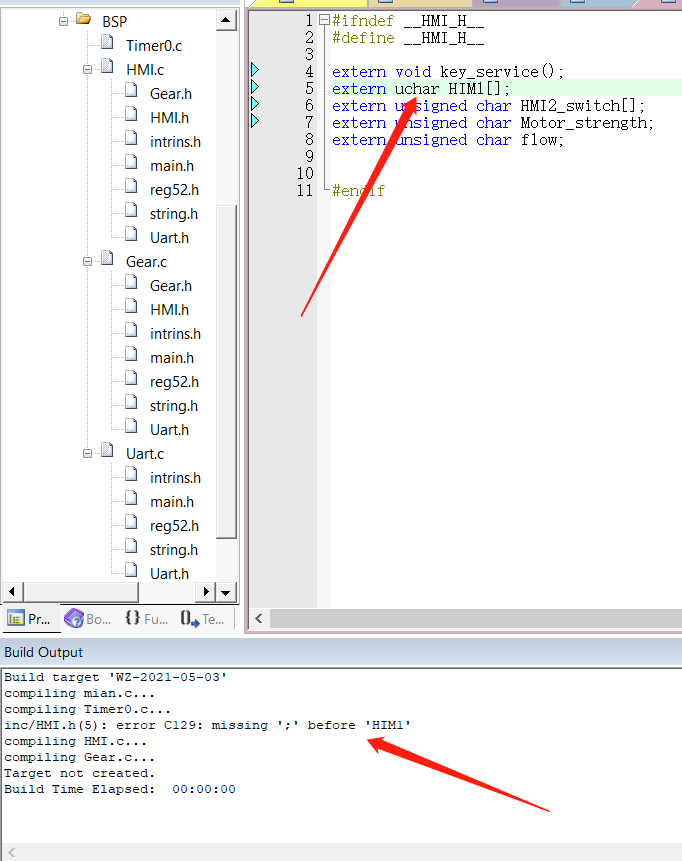
Task: Click the string.h file icon under Uart.c
Action: click(131, 546)
